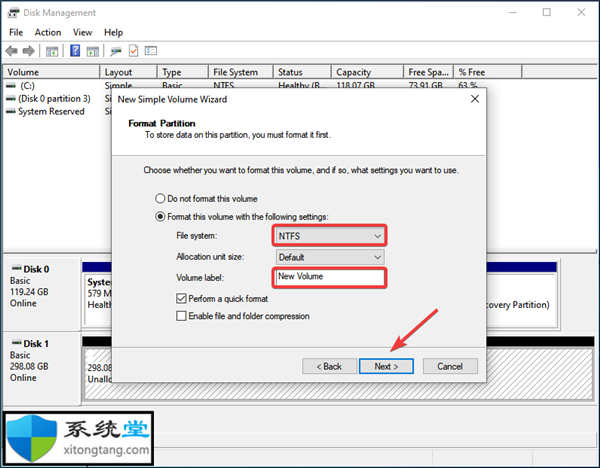Viewport: 600px width, 468px height.
Task: Click the Show/Hide Console Tree toolbar icon
Action: click(52, 51)
